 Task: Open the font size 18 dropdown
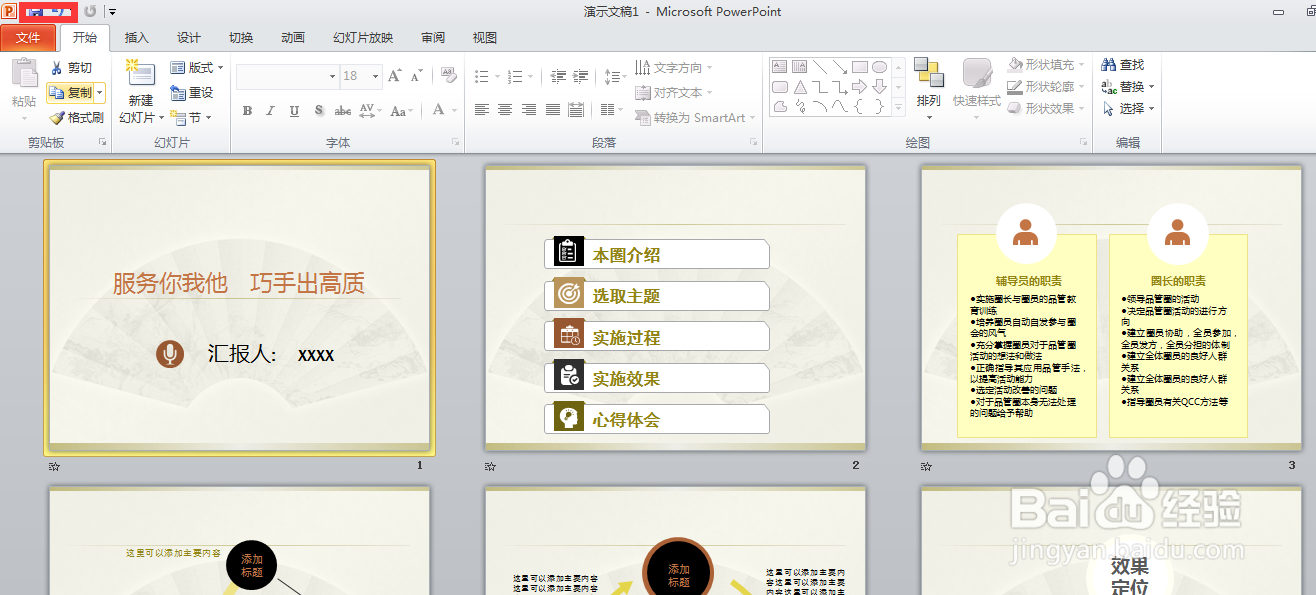(375, 76)
